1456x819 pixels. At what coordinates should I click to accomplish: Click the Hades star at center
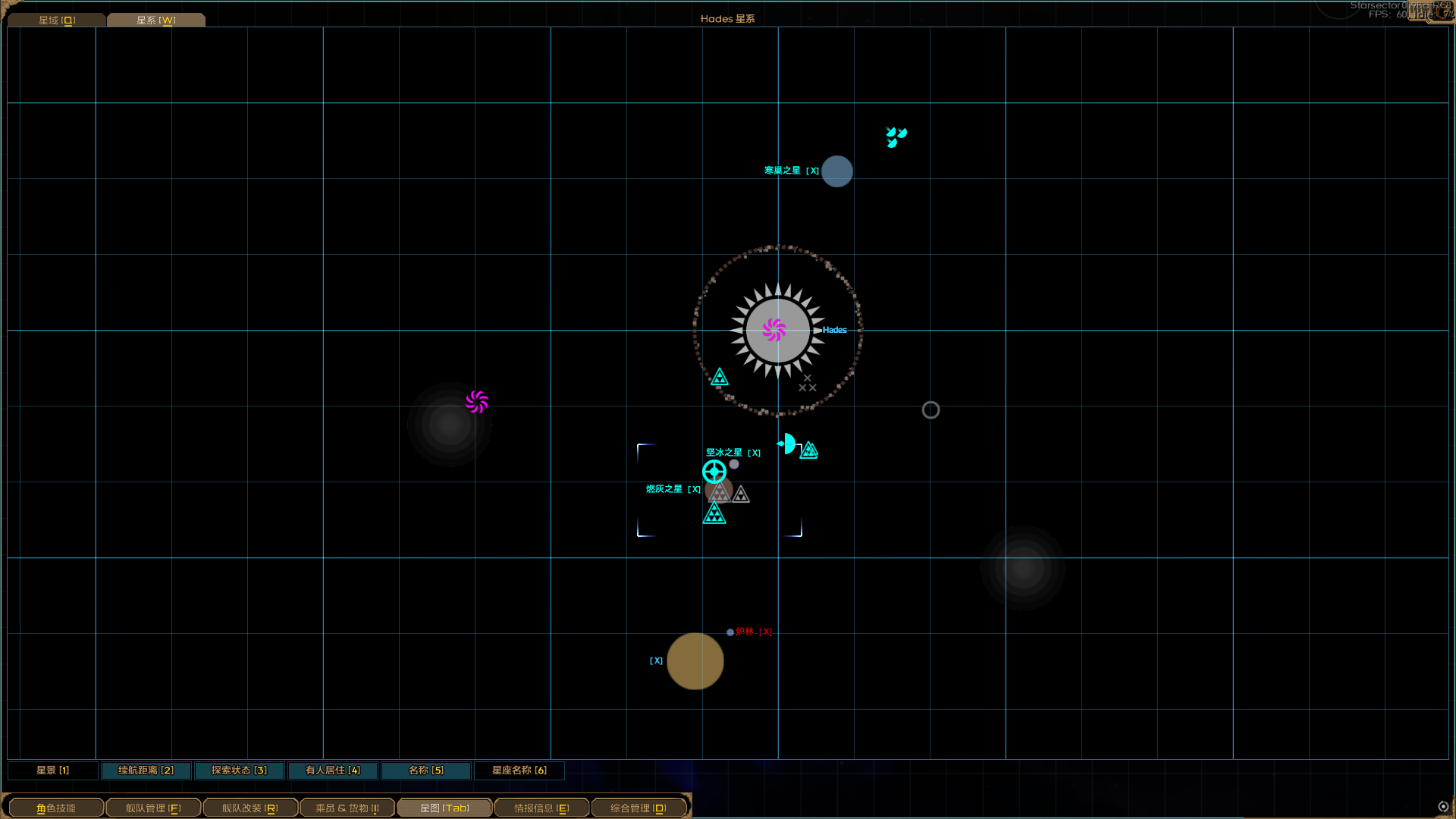click(777, 331)
